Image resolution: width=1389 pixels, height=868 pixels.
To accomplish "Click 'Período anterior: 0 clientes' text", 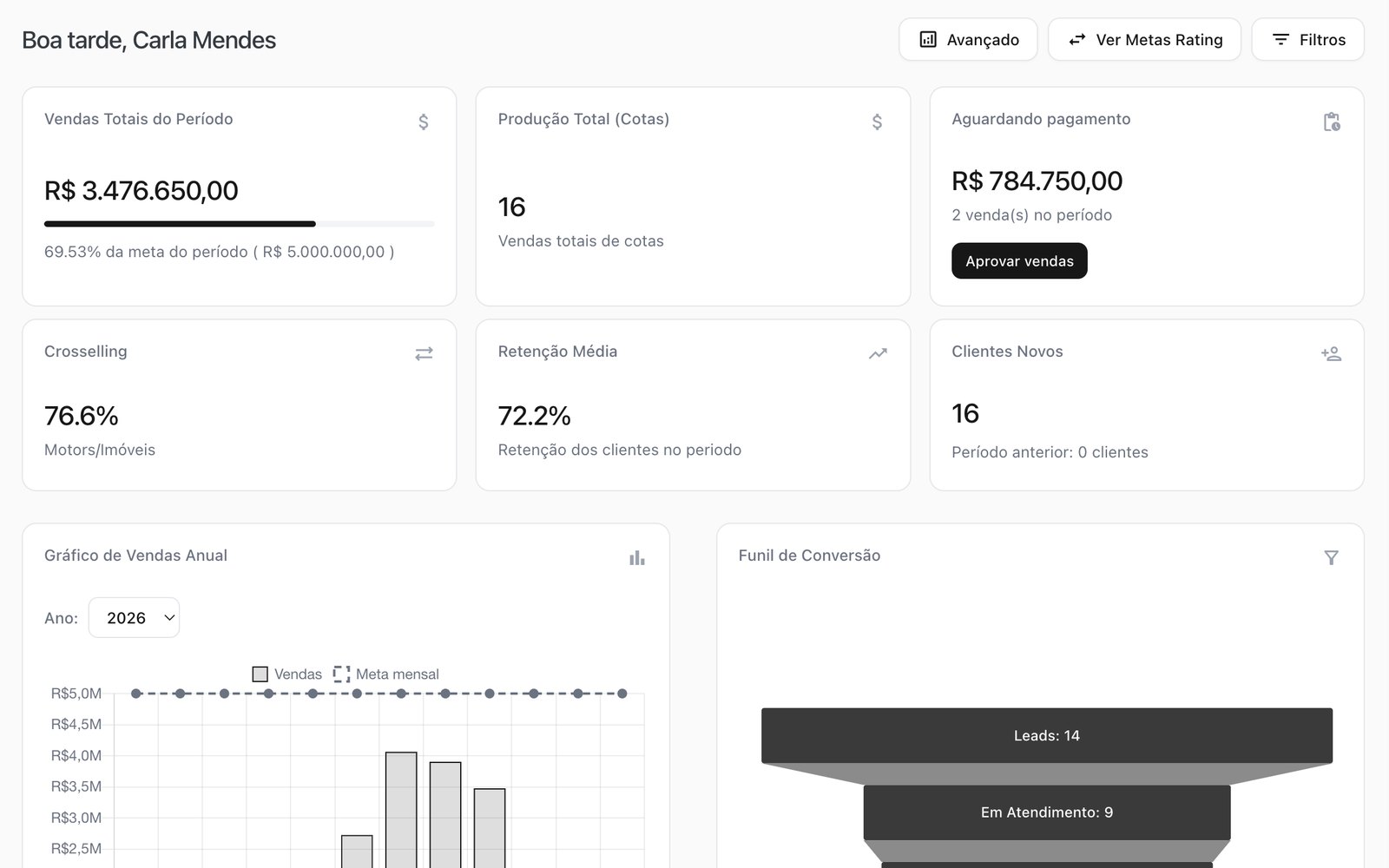I will click(1050, 452).
